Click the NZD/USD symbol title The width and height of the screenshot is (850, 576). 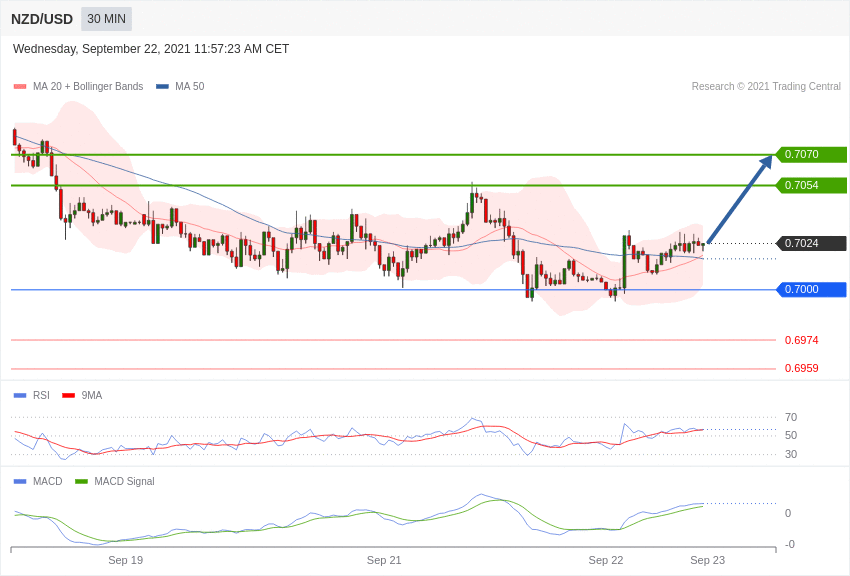click(x=42, y=19)
